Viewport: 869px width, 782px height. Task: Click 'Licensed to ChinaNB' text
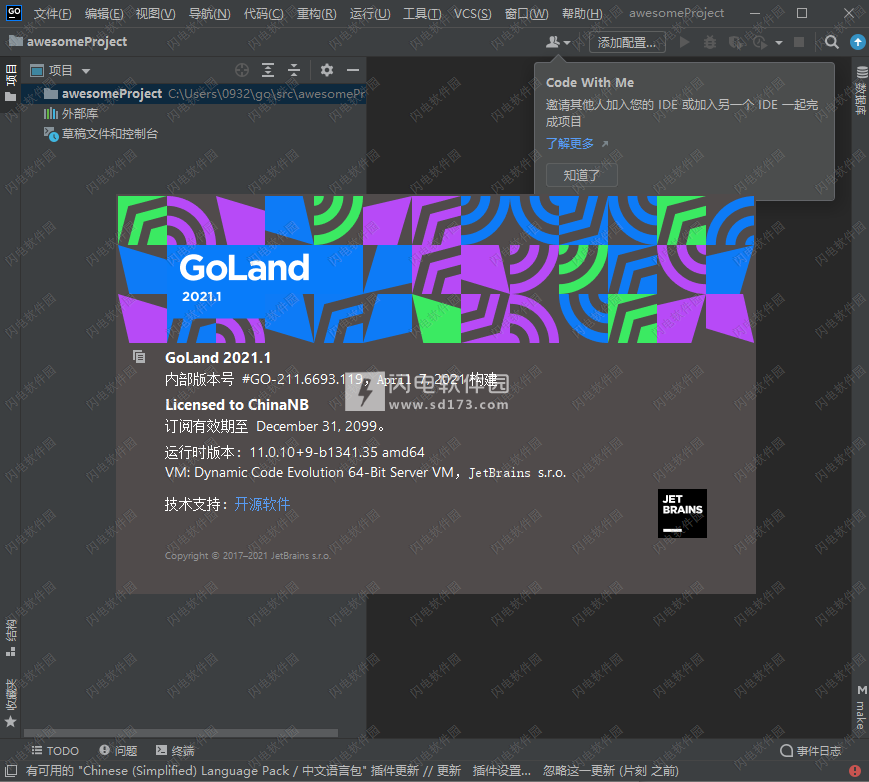237,405
